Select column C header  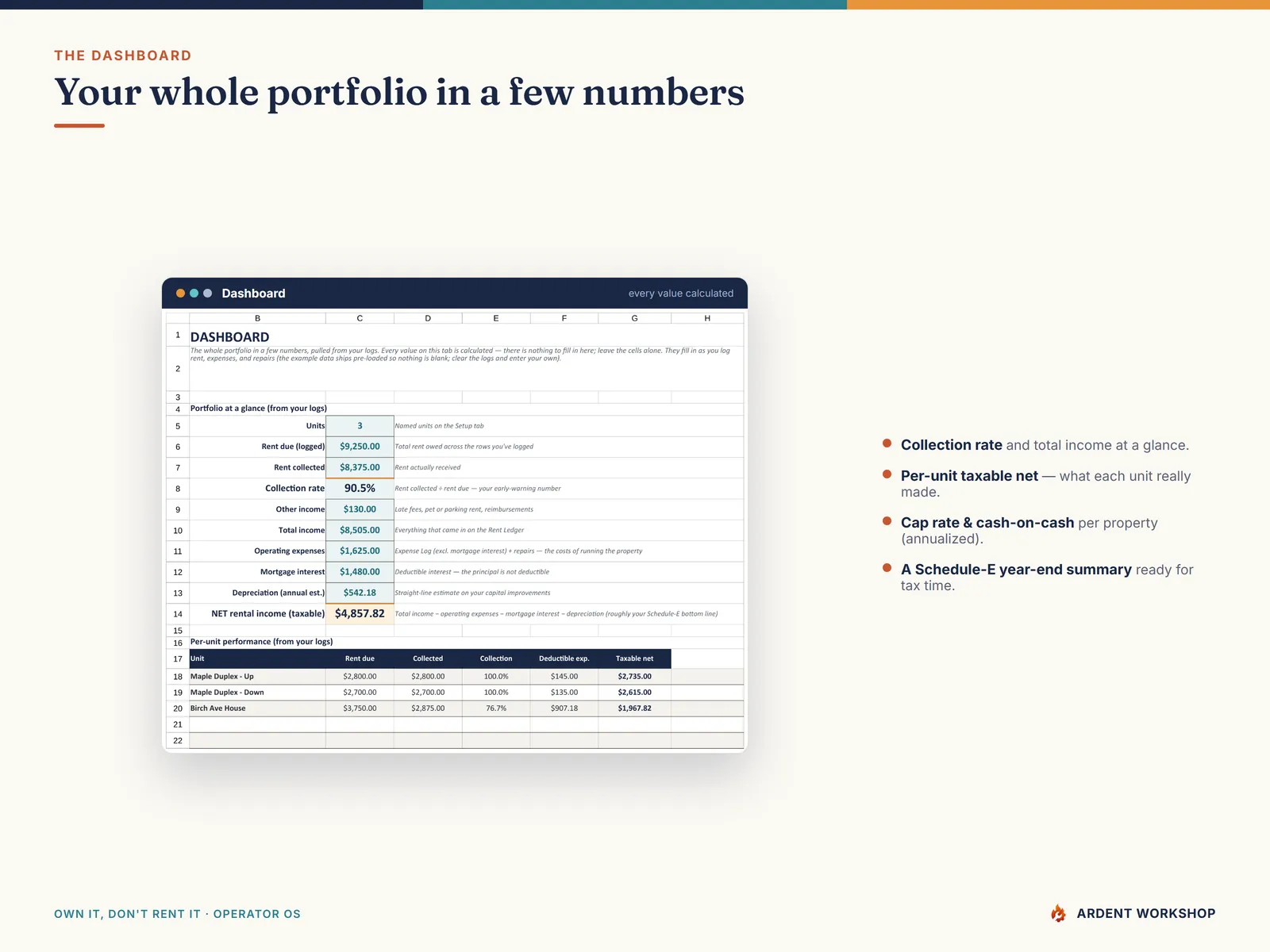(x=360, y=318)
